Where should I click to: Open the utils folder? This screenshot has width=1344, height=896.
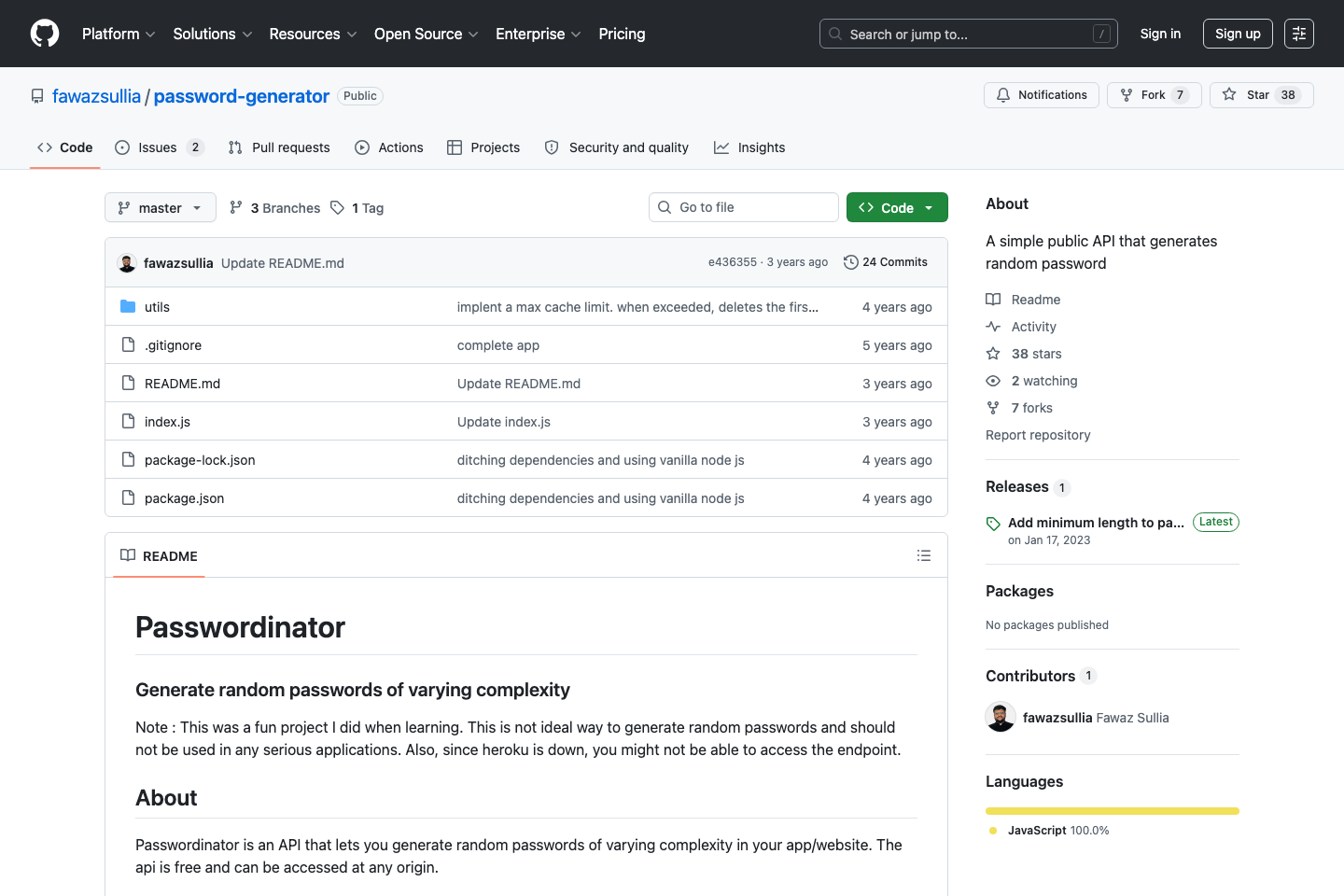[x=157, y=306]
